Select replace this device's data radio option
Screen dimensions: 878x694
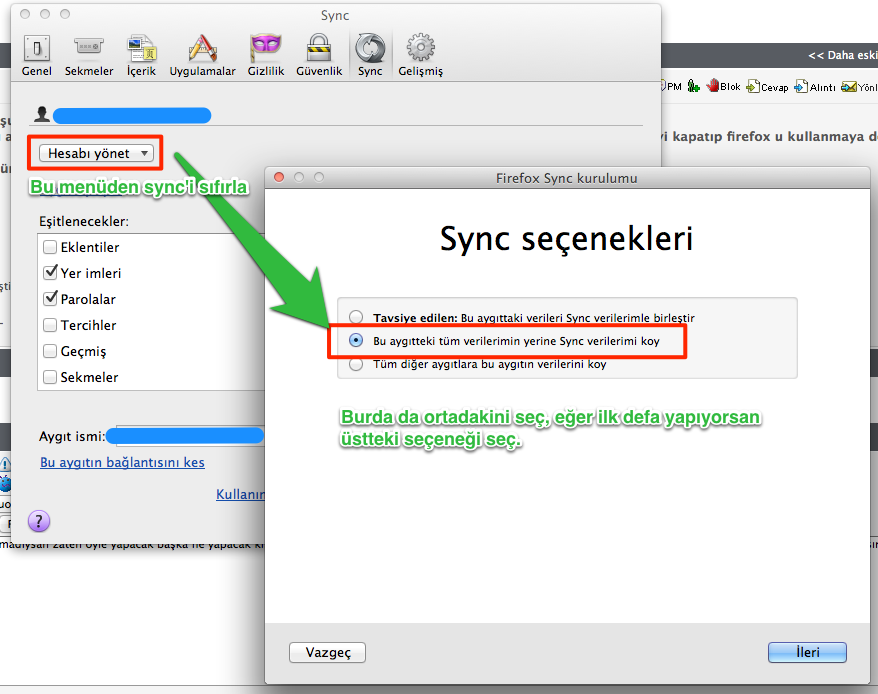coord(356,340)
